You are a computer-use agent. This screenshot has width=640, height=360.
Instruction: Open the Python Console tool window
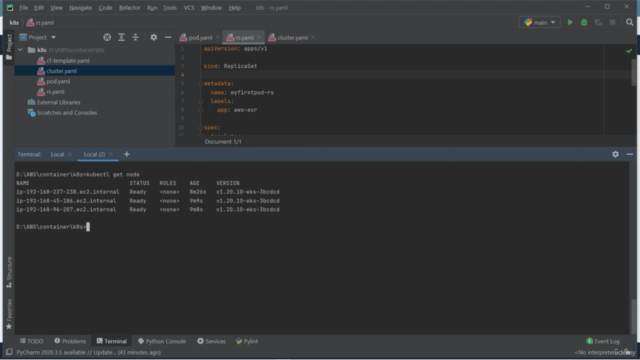(162, 341)
